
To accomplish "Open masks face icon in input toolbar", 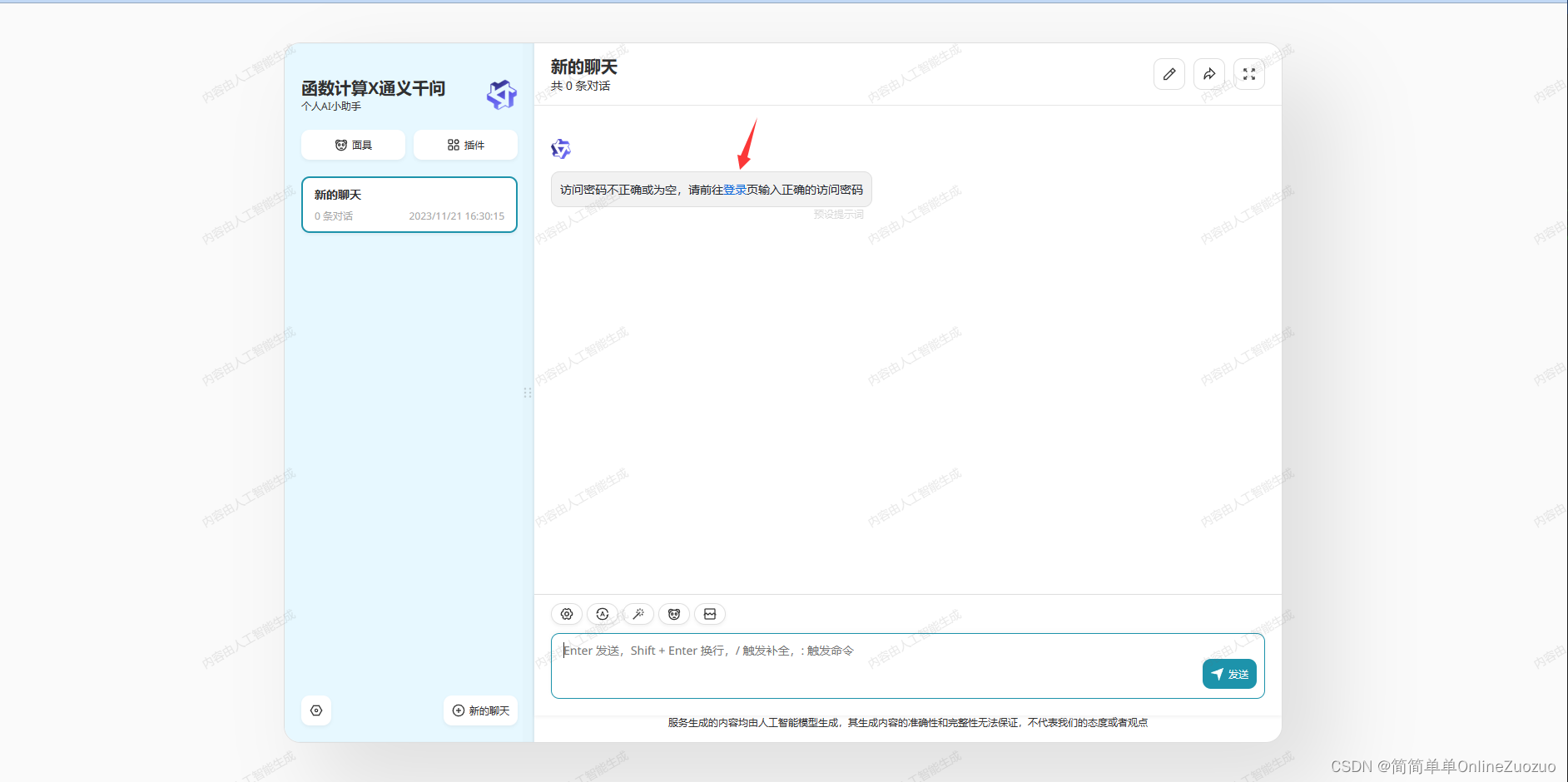I will tap(674, 614).
